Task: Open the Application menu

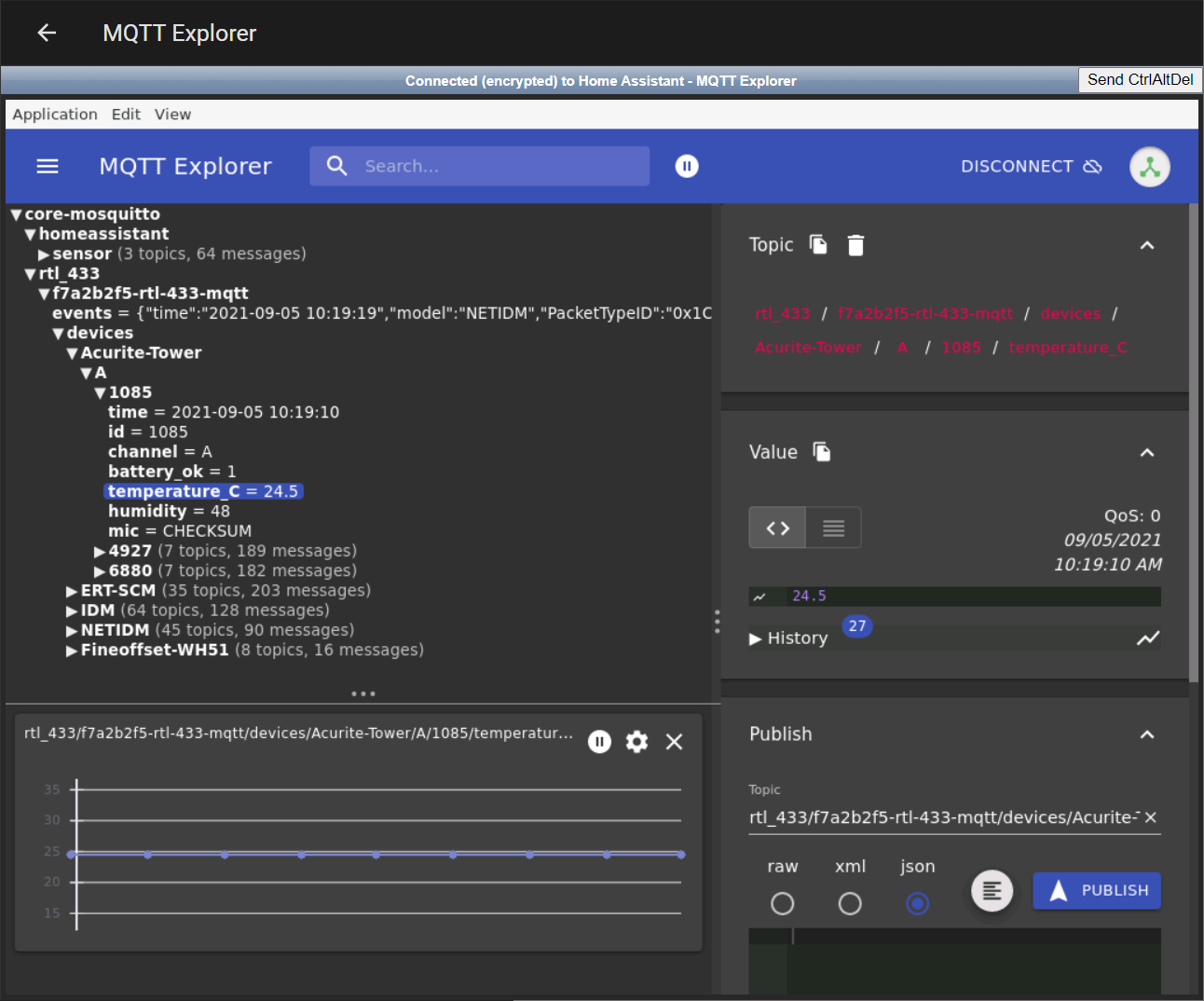Action: [x=55, y=114]
